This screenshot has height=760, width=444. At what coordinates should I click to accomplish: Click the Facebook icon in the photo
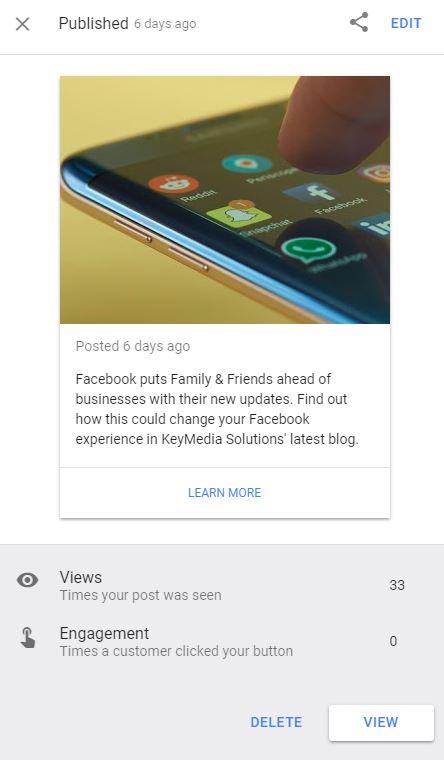pyautogui.click(x=312, y=192)
